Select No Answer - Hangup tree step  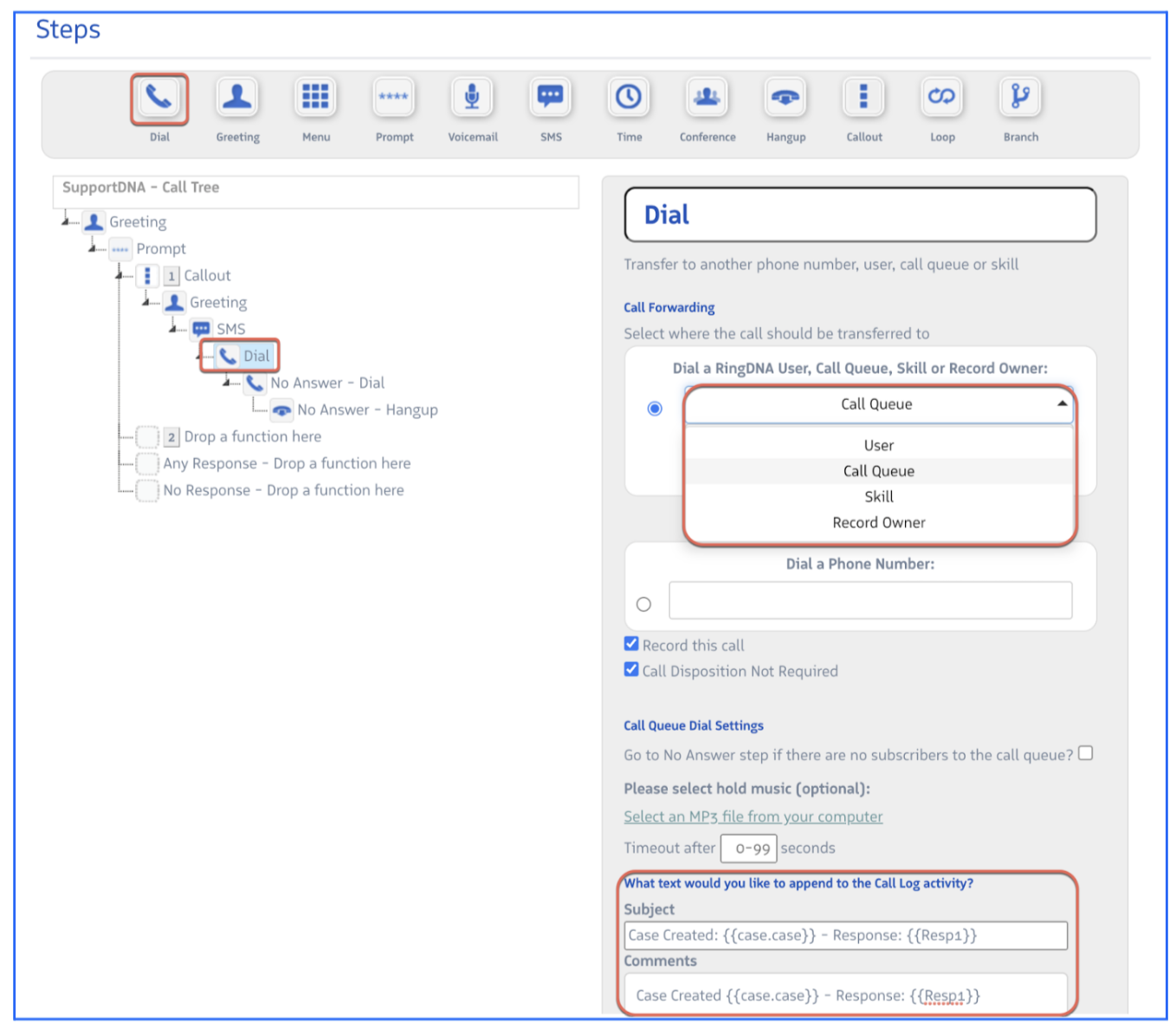[366, 410]
